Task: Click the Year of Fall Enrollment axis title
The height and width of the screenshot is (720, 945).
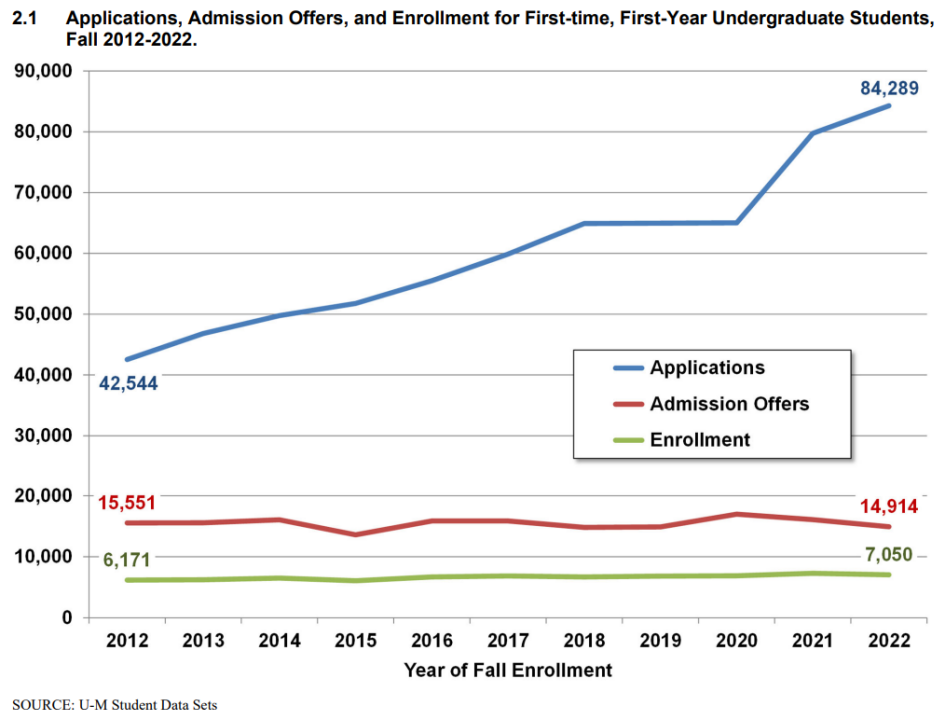Action: point(508,670)
